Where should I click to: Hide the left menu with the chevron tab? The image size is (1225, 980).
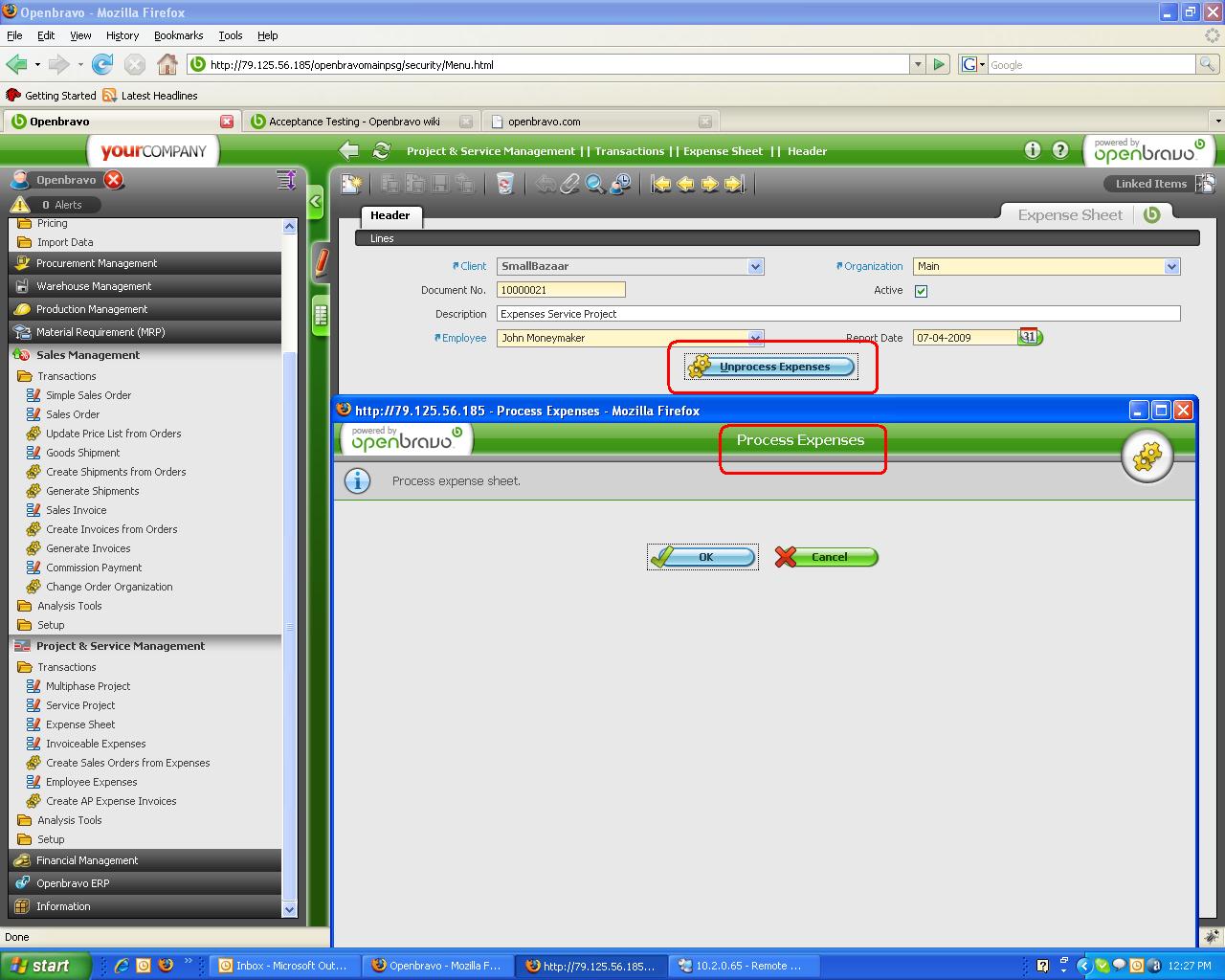click(x=317, y=202)
